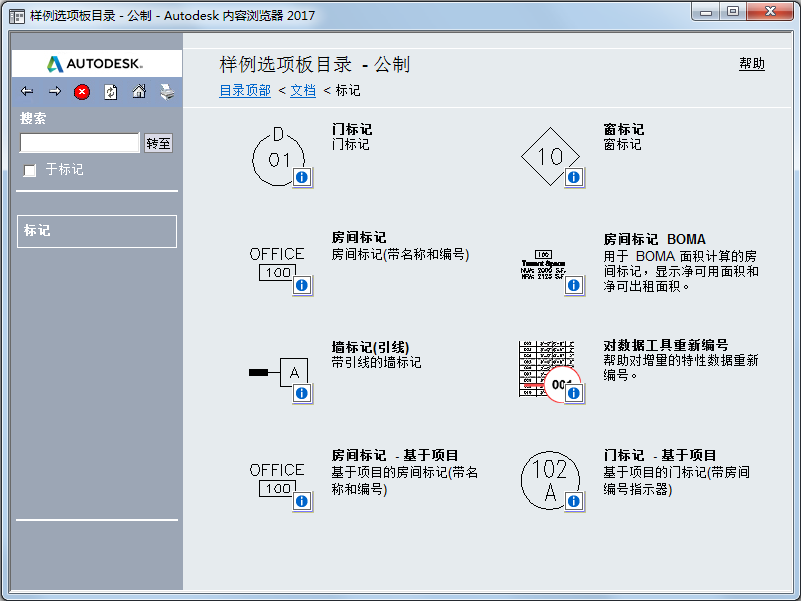
Task: Select the wall tag A leader thumbnail
Action: (x=278, y=373)
